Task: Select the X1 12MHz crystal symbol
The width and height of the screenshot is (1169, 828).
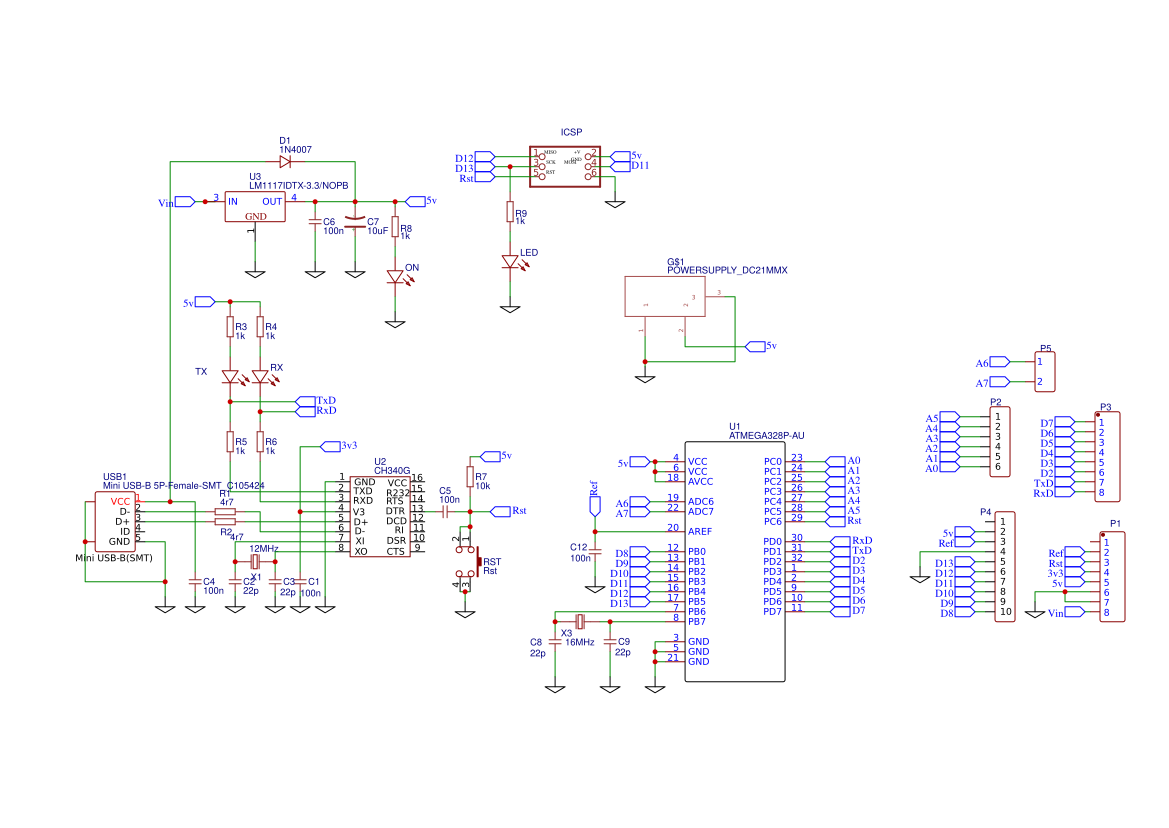Action: [x=255, y=561]
